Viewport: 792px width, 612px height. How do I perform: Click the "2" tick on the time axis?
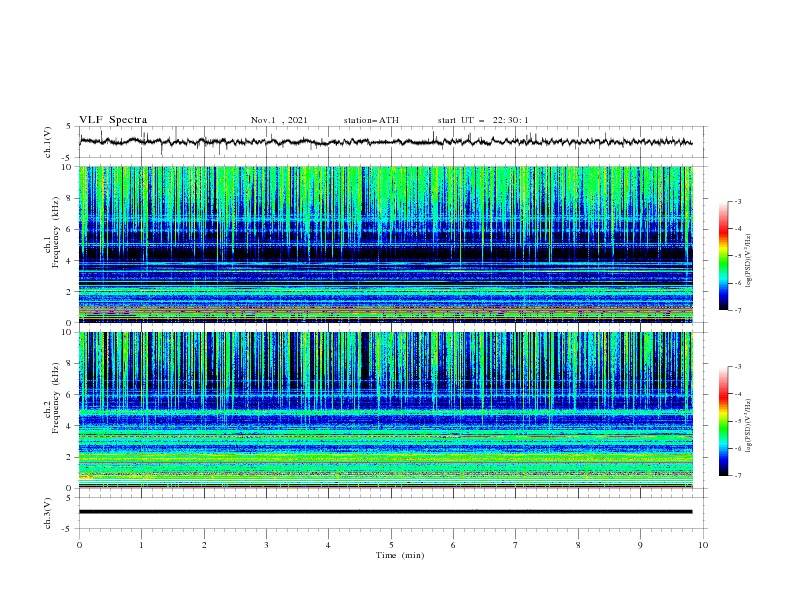[204, 545]
